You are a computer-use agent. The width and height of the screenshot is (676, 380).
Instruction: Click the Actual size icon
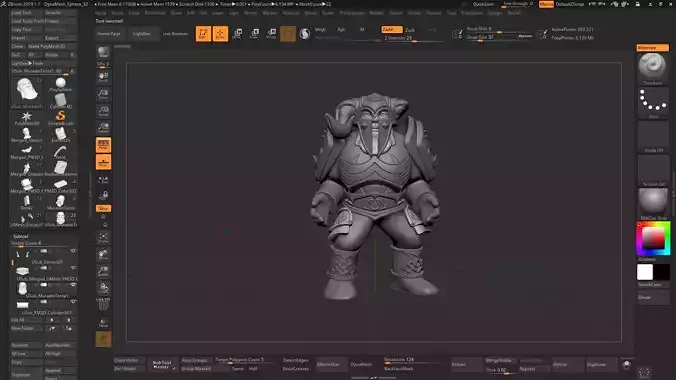tap(103, 111)
